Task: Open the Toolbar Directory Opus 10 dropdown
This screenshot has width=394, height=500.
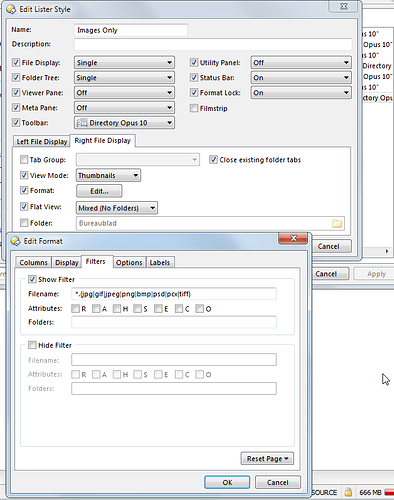Action: tap(124, 123)
